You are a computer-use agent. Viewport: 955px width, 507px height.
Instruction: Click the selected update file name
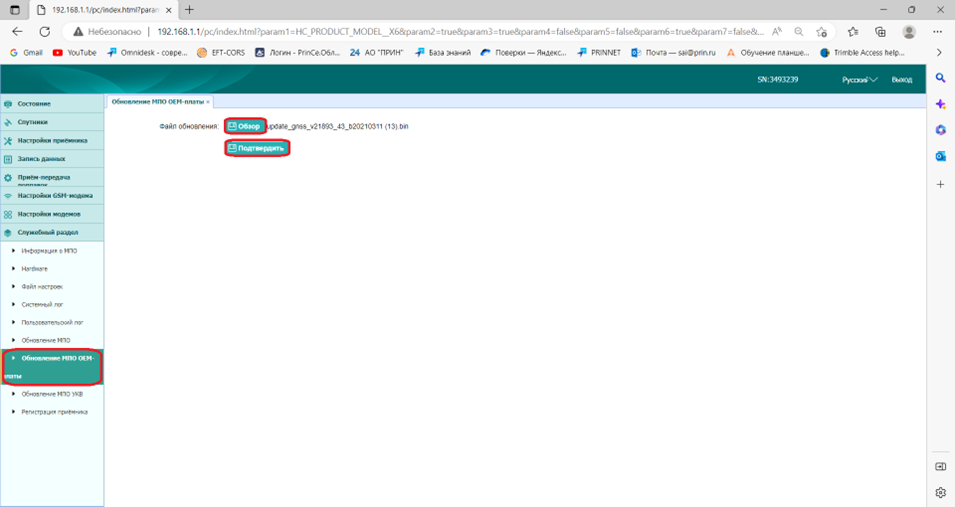pyautogui.click(x=337, y=126)
